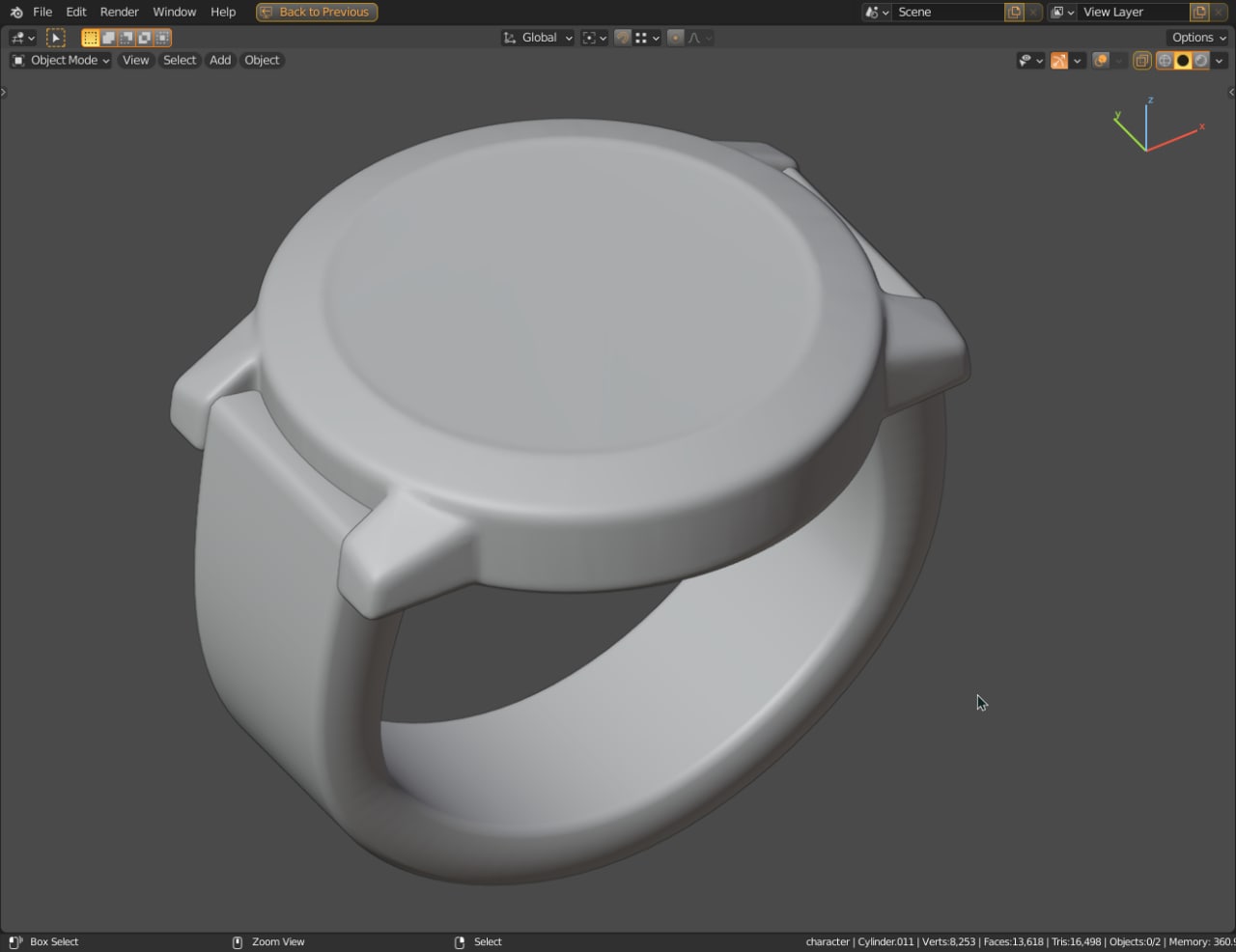Switch viewport shading to Solid
This screenshot has height=952, width=1236.
(x=1183, y=61)
